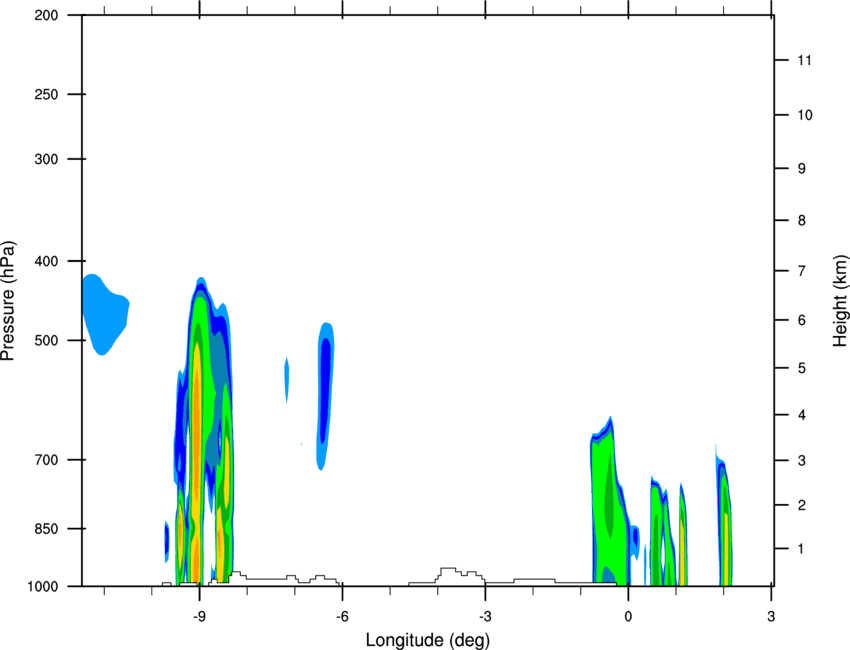
Task: Click the 10 km height label
Action: 804,115
